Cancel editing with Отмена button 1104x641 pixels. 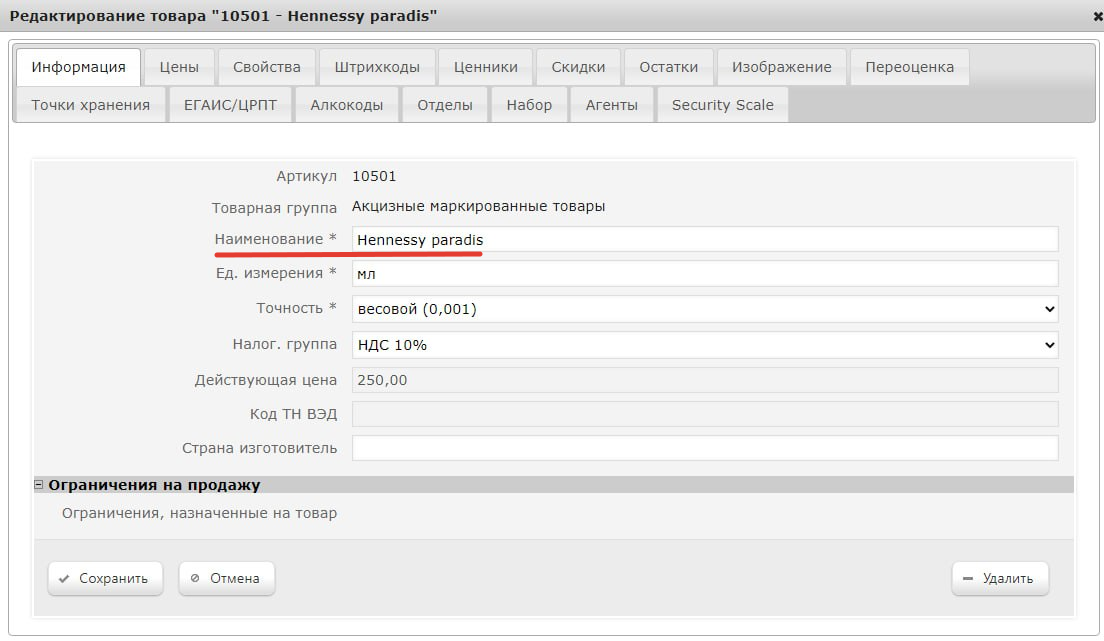pyautogui.click(x=226, y=578)
